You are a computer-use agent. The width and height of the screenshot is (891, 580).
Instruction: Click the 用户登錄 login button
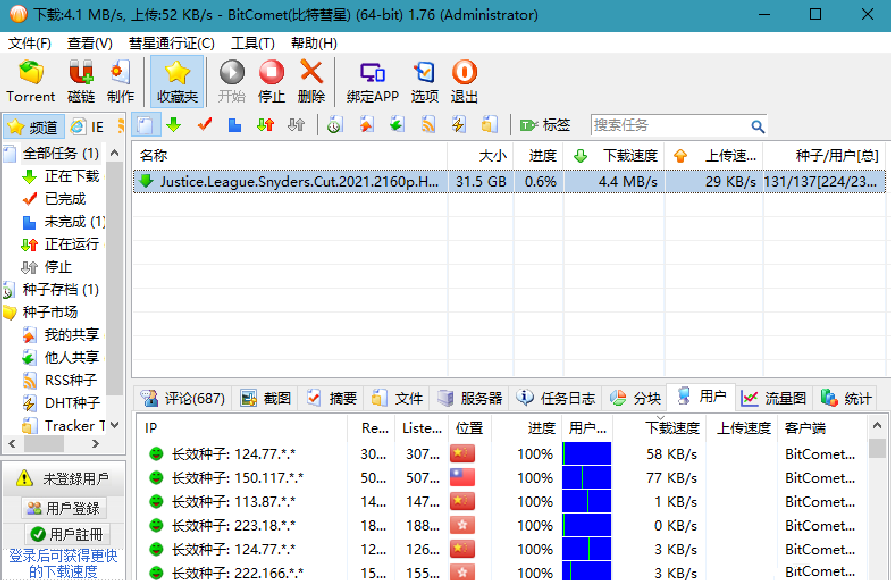(64, 508)
